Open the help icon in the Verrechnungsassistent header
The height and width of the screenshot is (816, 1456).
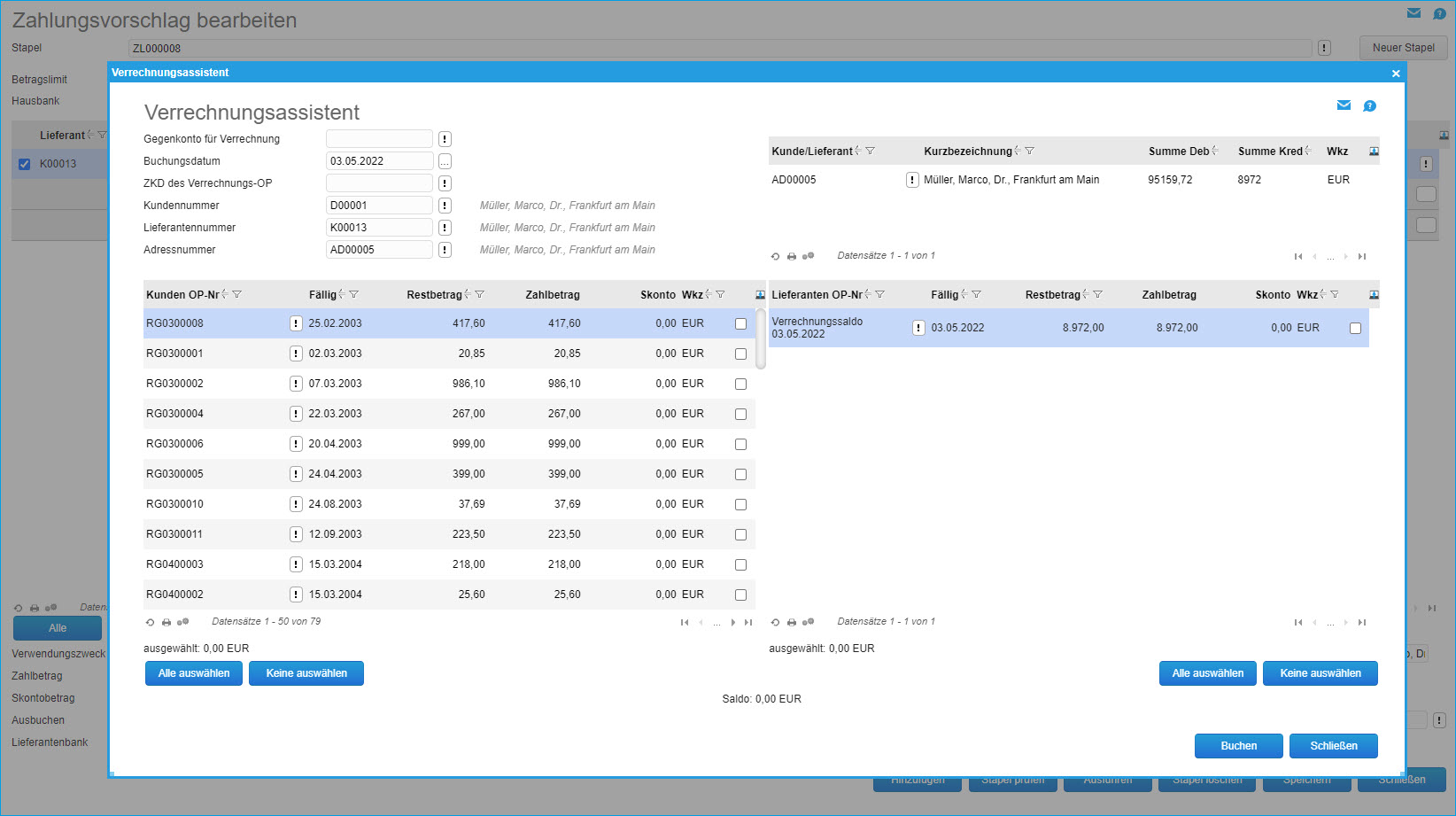[1369, 106]
